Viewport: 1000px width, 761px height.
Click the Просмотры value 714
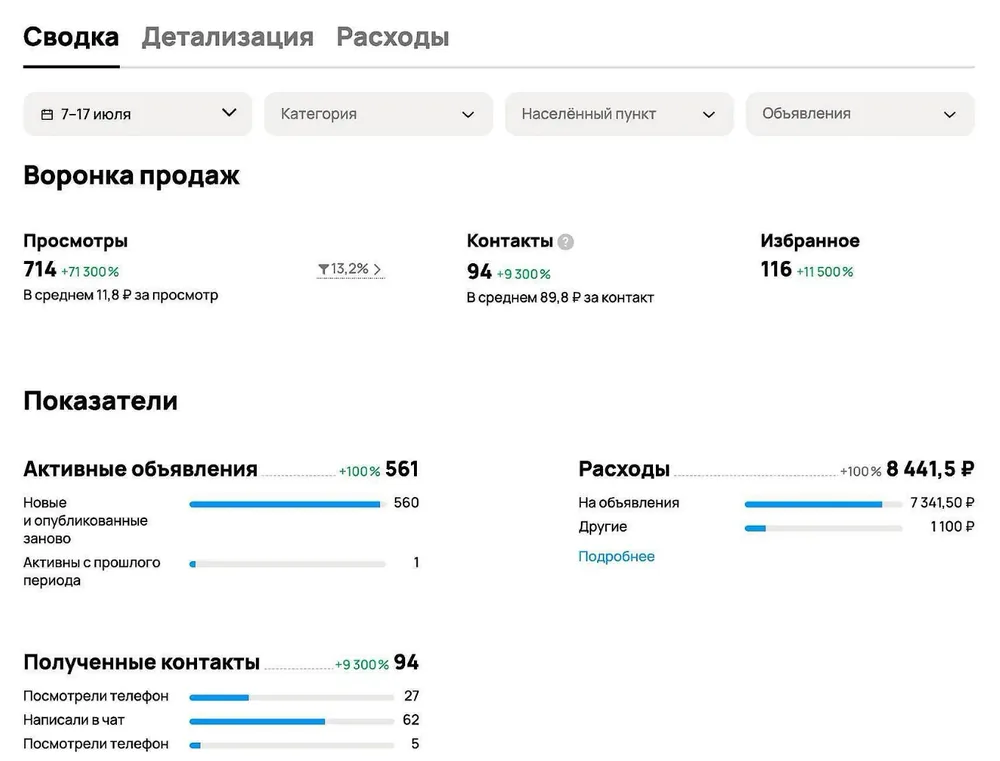pyautogui.click(x=40, y=269)
